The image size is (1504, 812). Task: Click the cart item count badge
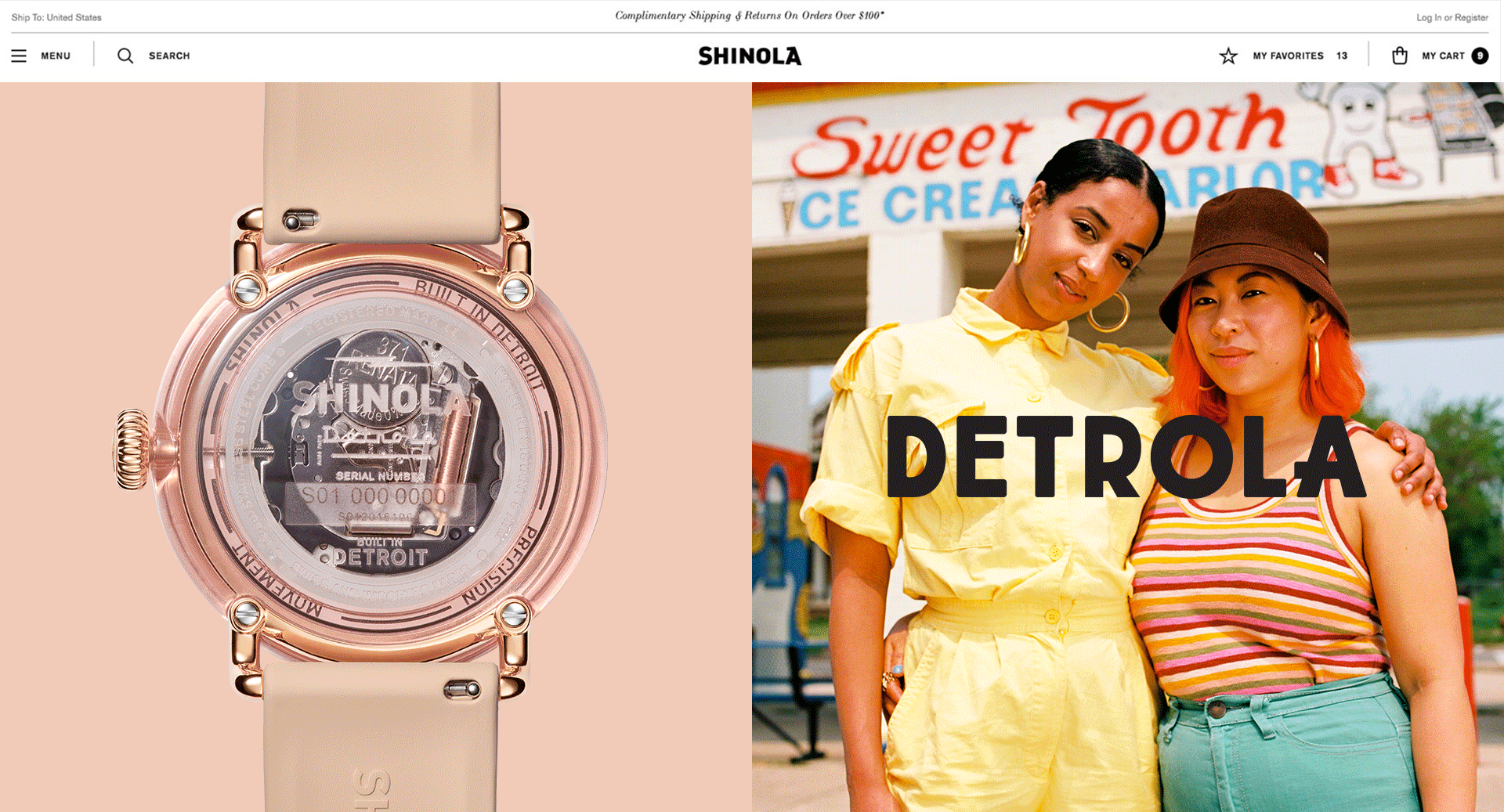pyautogui.click(x=1480, y=56)
